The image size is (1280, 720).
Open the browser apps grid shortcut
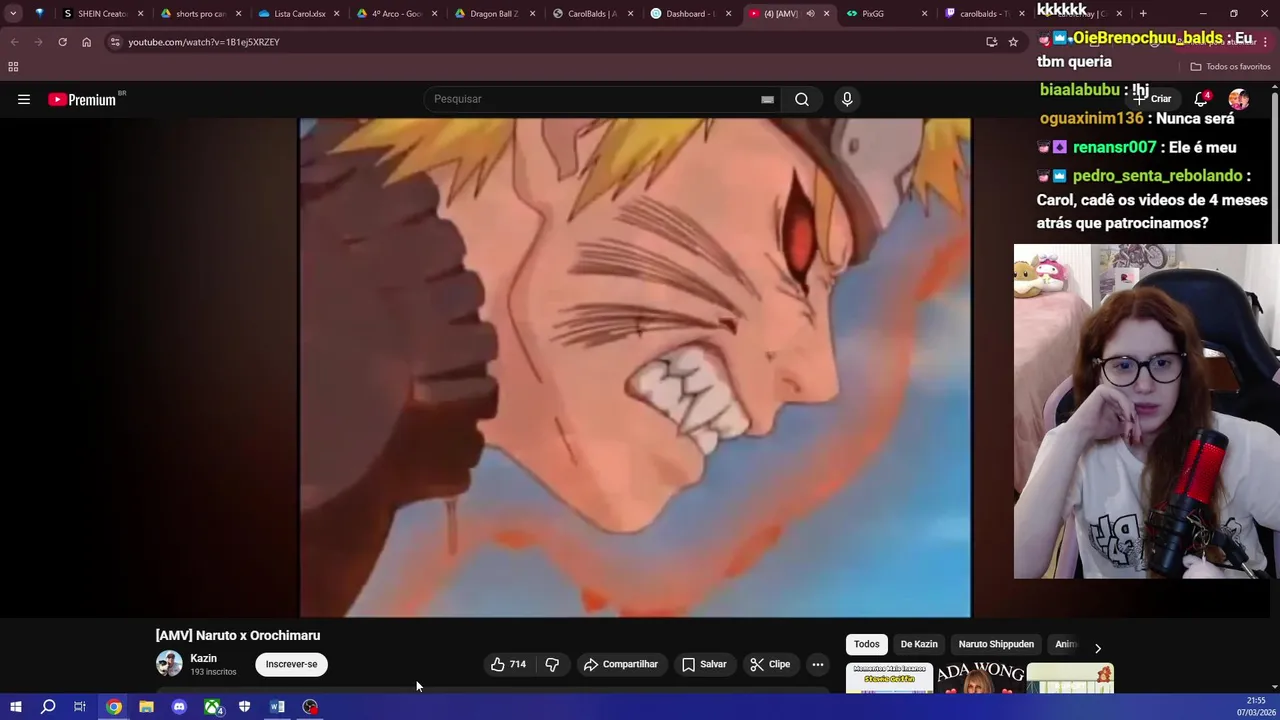[13, 67]
